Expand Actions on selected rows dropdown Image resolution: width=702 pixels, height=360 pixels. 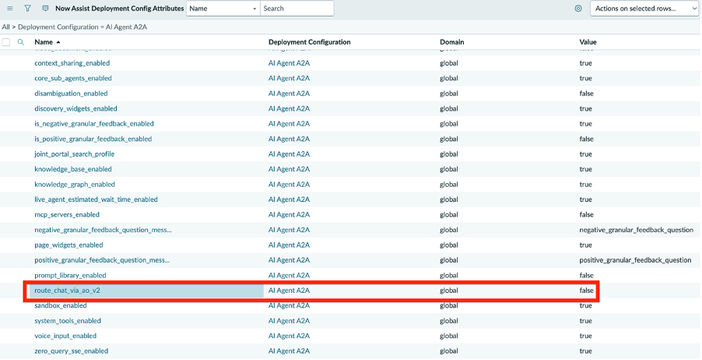(x=644, y=9)
